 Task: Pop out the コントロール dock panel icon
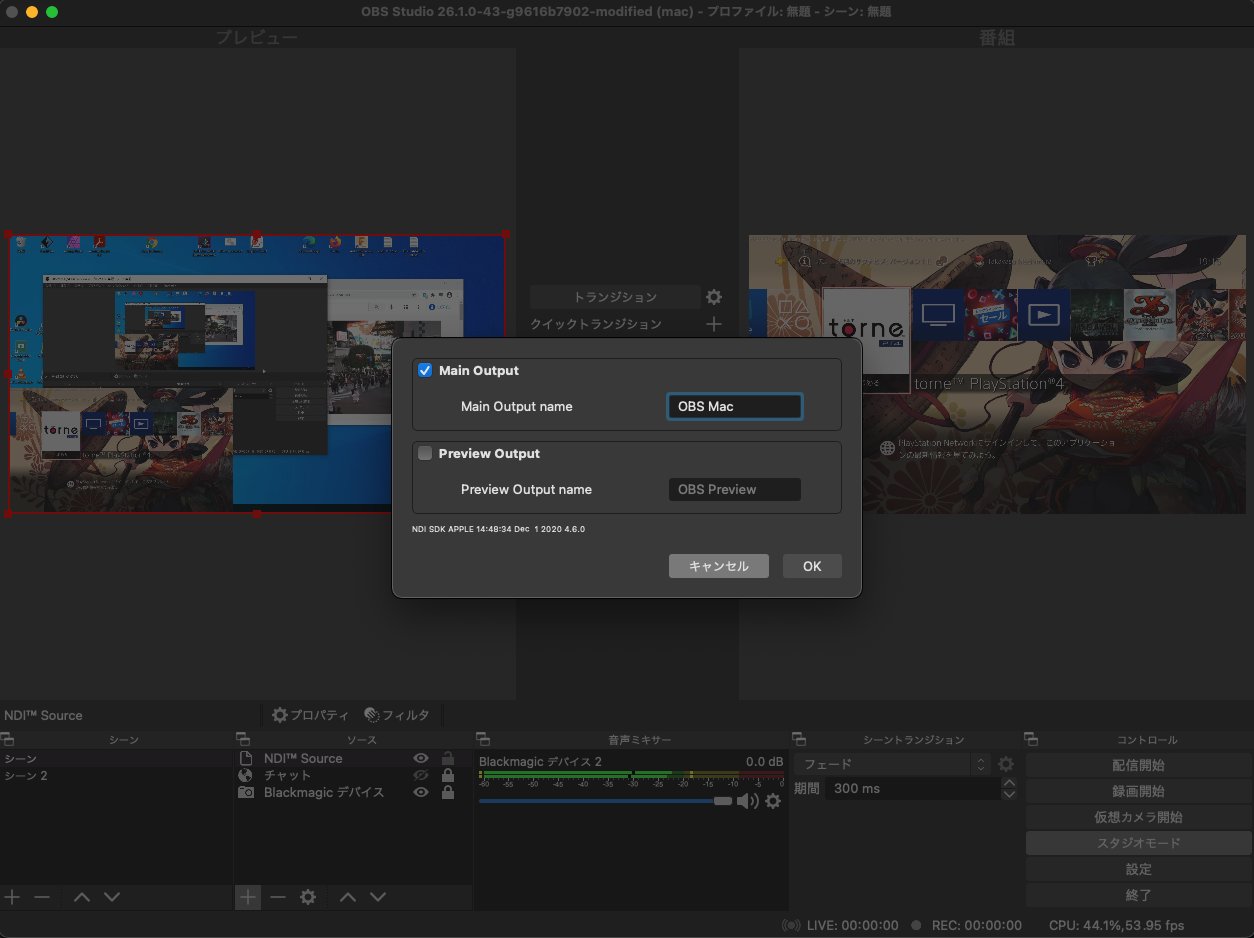1033,740
